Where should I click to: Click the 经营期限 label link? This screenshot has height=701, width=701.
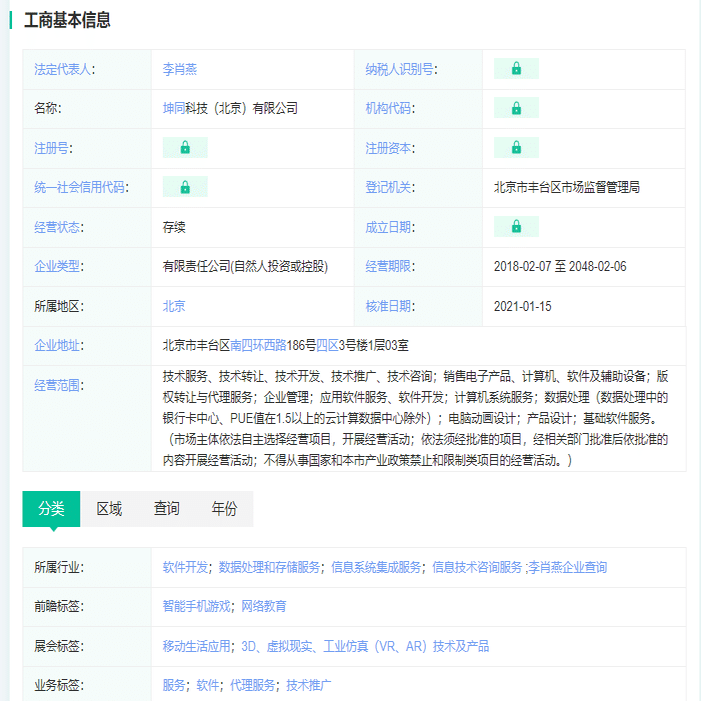click(x=388, y=266)
